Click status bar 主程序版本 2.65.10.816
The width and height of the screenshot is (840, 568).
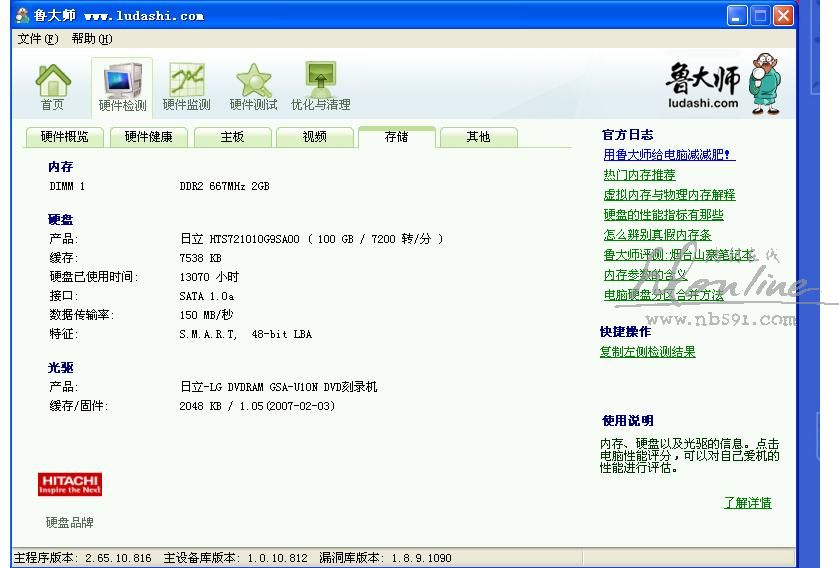(x=82, y=558)
